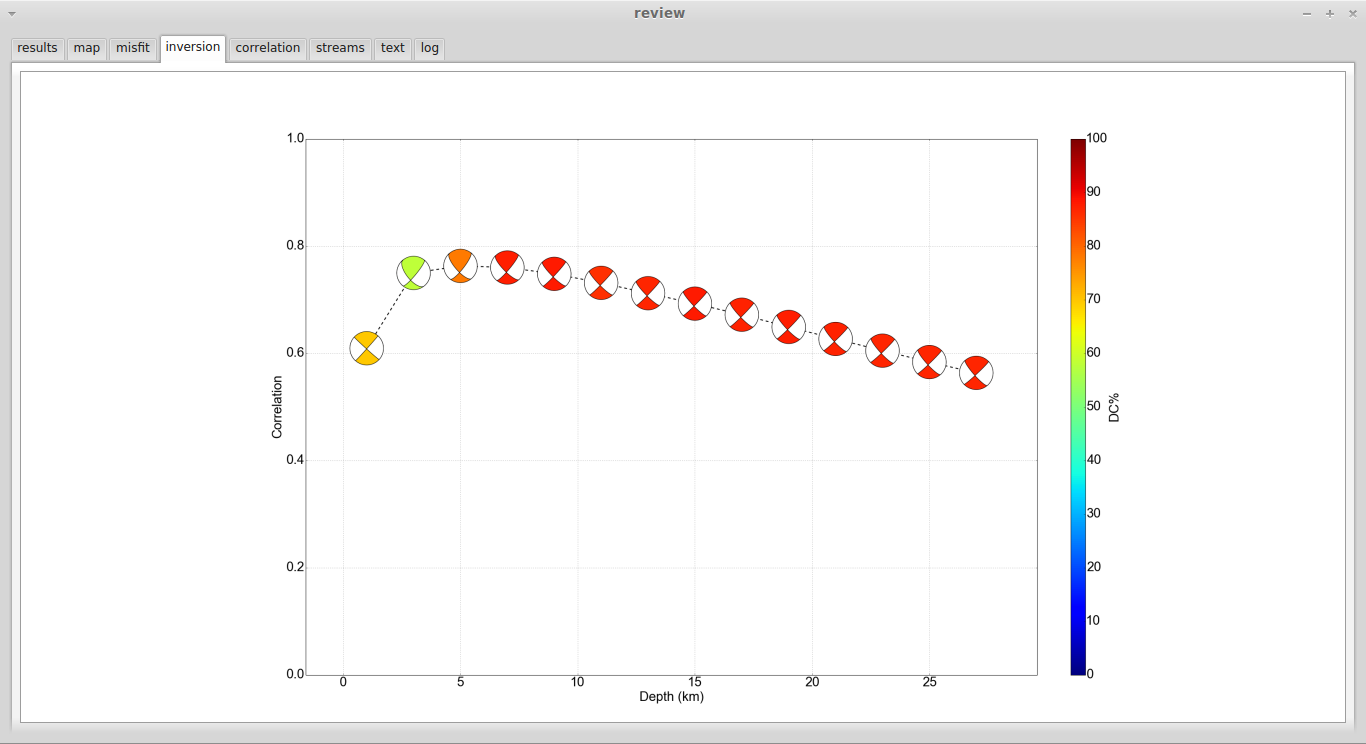
Task: Click the 90 label on DC% colorbar
Action: (1095, 192)
